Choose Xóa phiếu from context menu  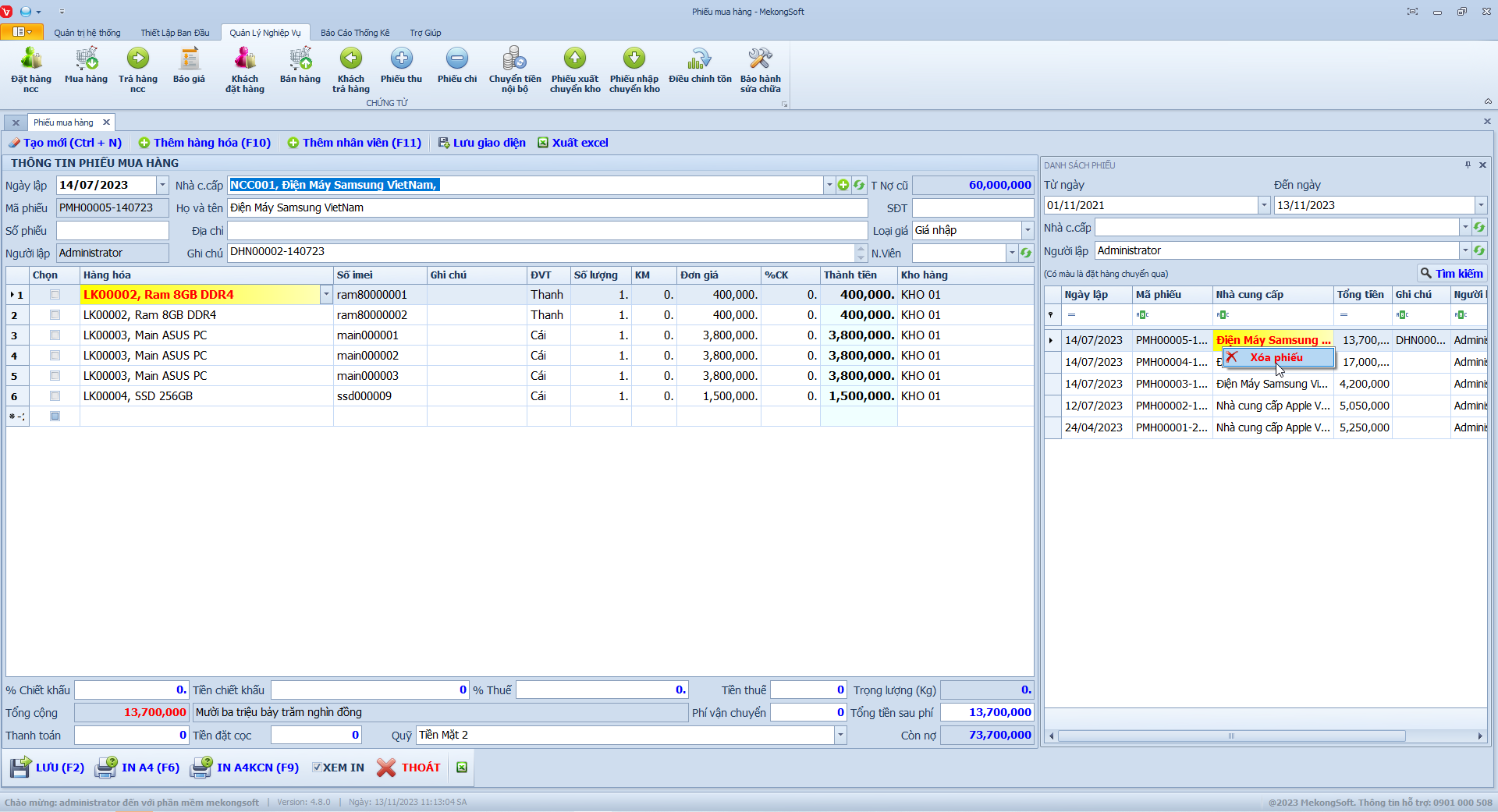click(x=1276, y=357)
